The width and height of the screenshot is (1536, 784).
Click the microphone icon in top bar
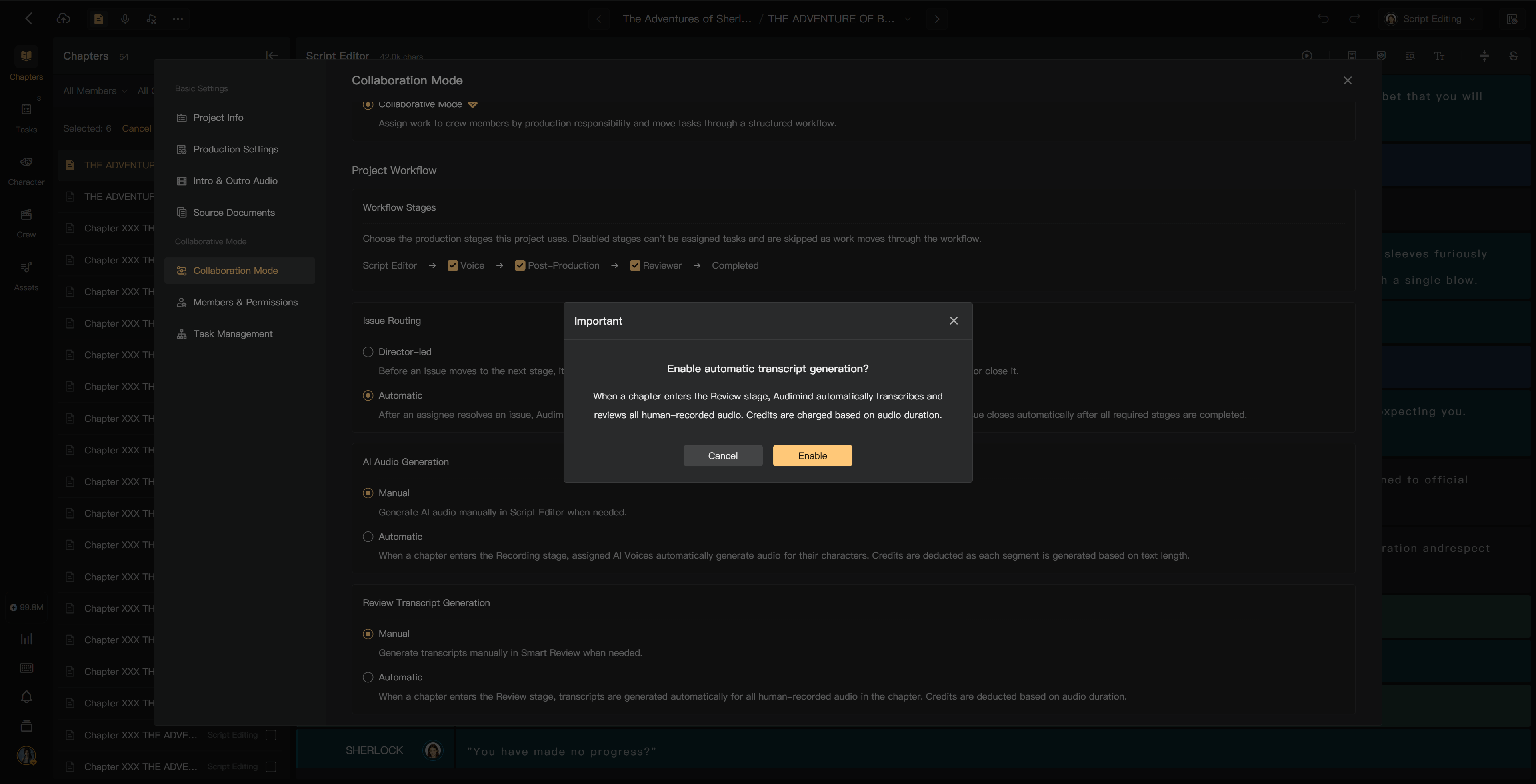125,19
